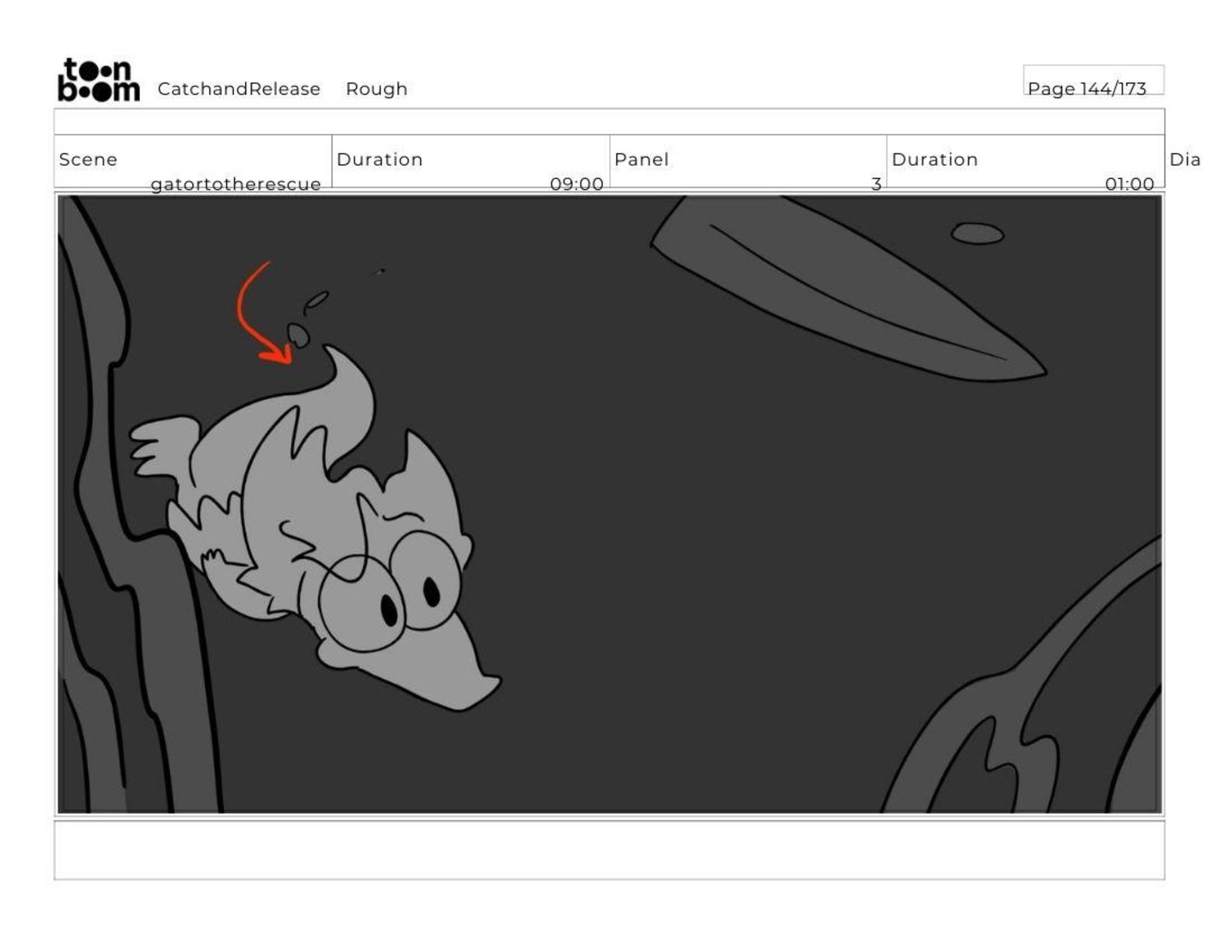Click the first 'Duration' header beside Scene
Viewport: 1232px width, 952px height.
[380, 159]
